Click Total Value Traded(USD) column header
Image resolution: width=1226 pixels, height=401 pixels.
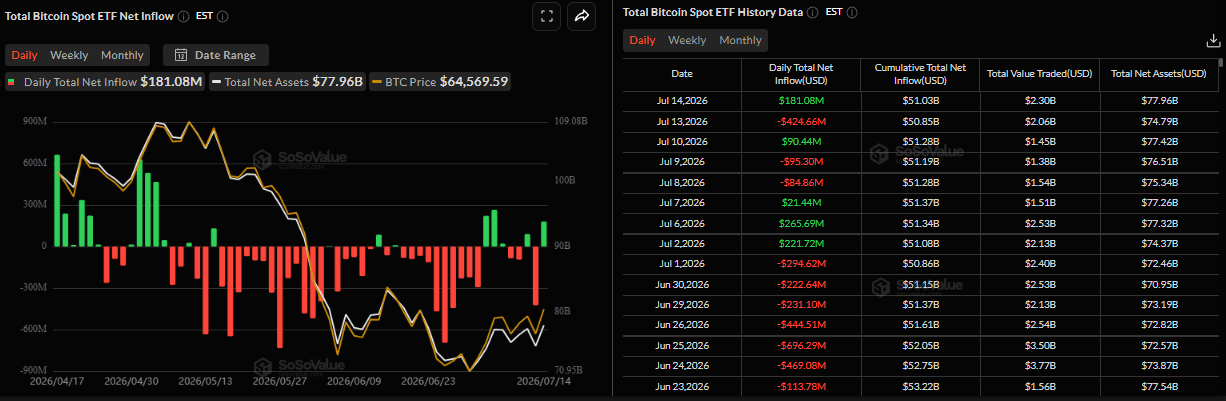click(1038, 74)
